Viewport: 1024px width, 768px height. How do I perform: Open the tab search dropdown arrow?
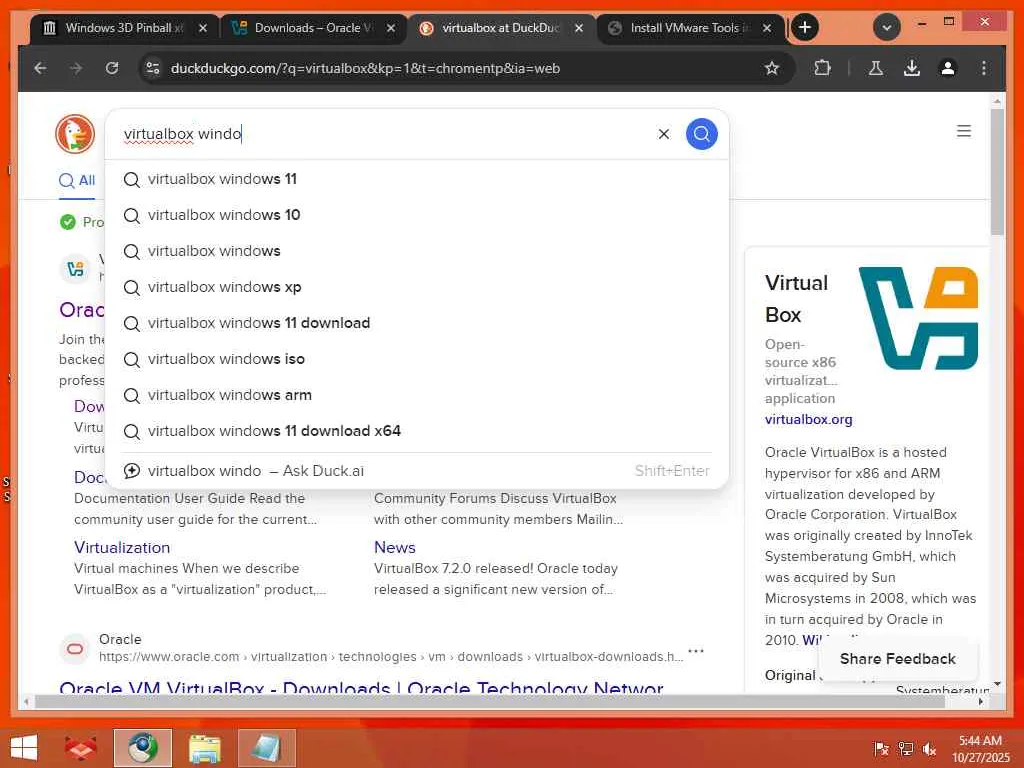pos(886,27)
